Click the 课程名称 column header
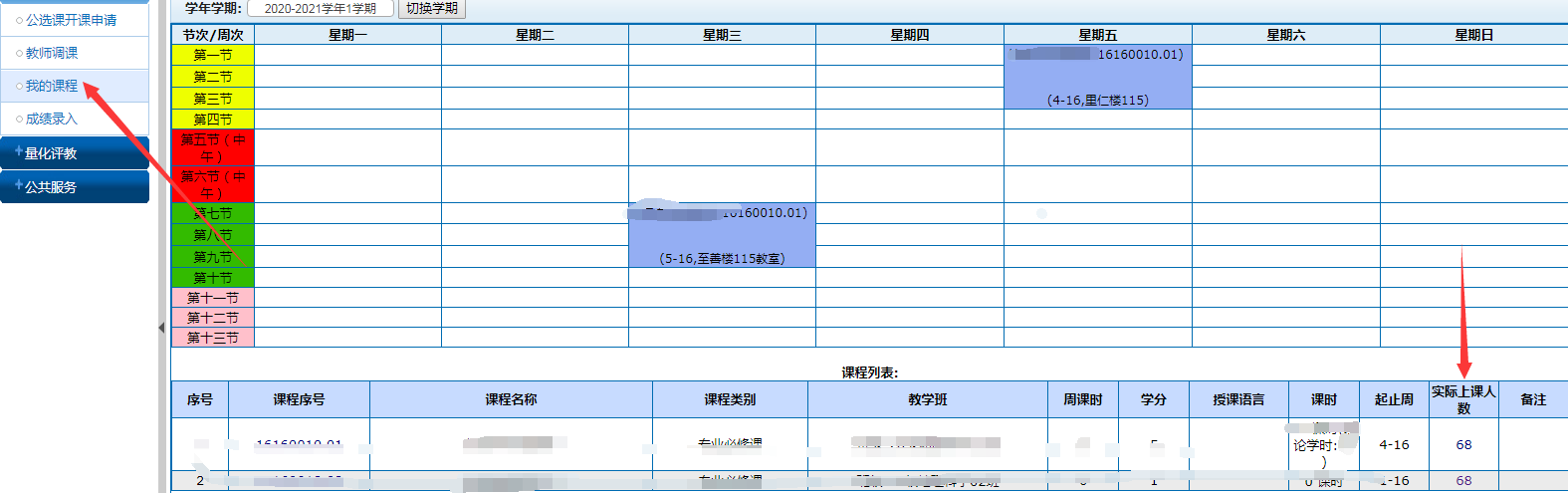Viewport: 1568px width, 493px height. click(x=511, y=399)
